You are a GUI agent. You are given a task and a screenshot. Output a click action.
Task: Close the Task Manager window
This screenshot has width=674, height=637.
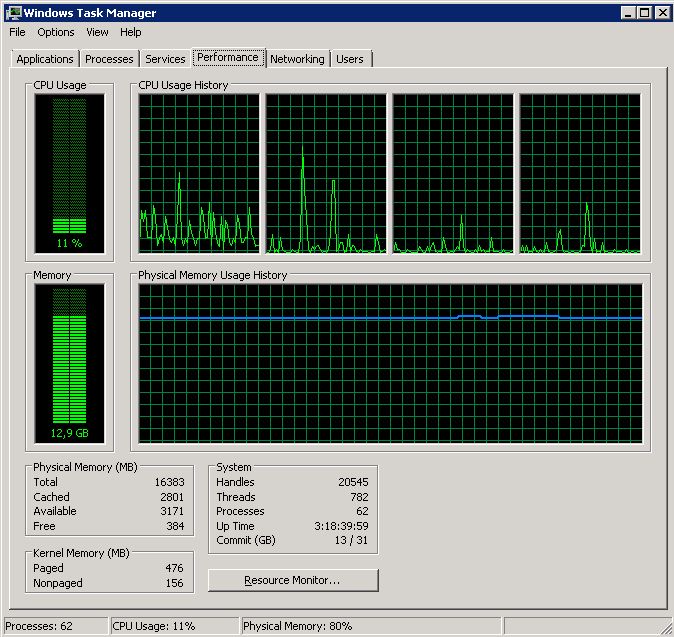(662, 13)
